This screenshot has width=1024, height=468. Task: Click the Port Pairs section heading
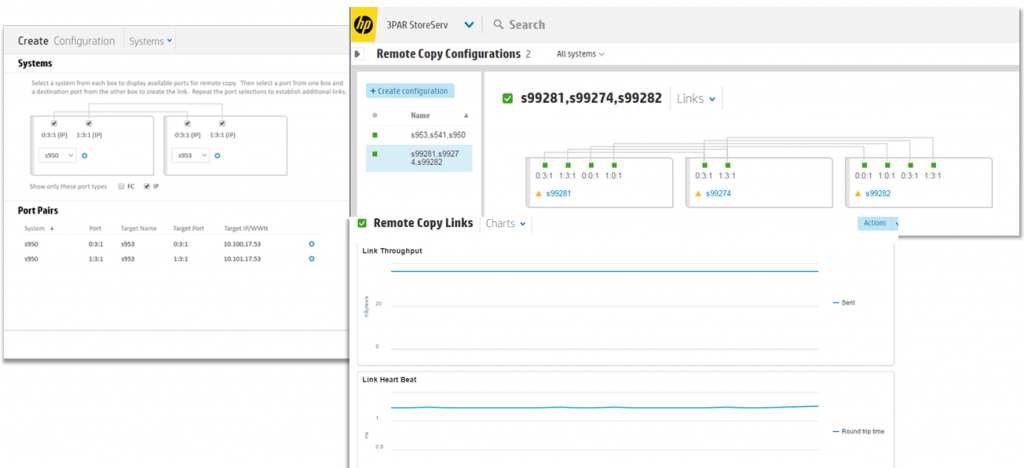(38, 210)
